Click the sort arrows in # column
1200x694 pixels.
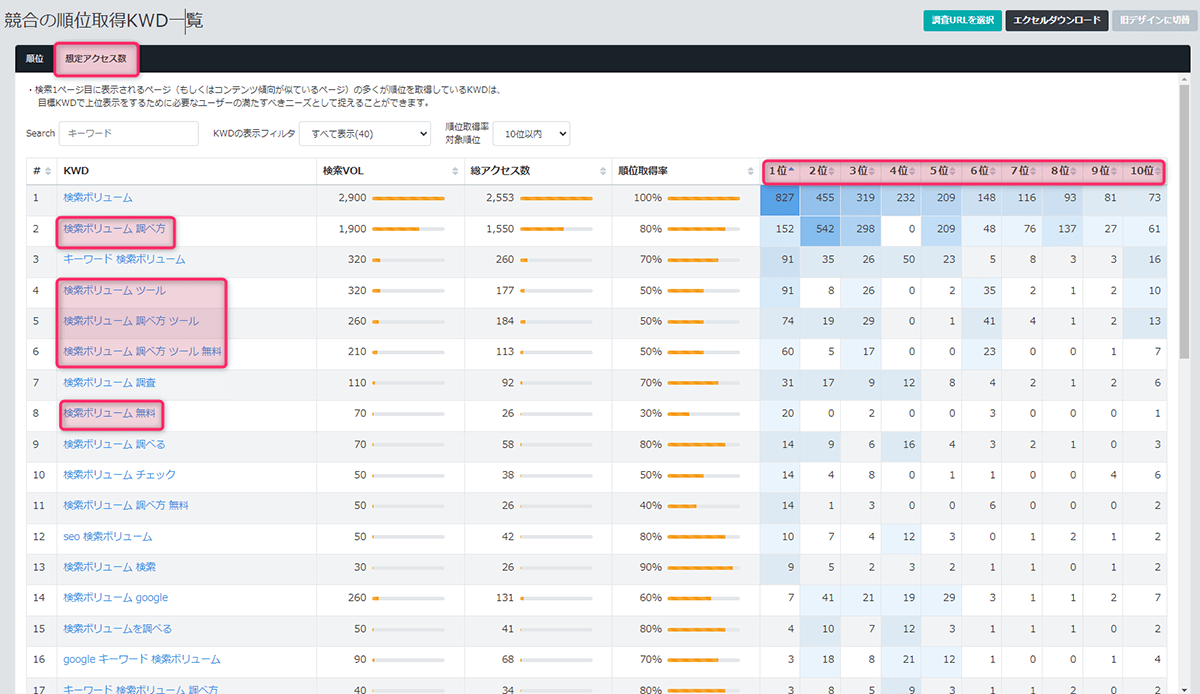coord(47,171)
